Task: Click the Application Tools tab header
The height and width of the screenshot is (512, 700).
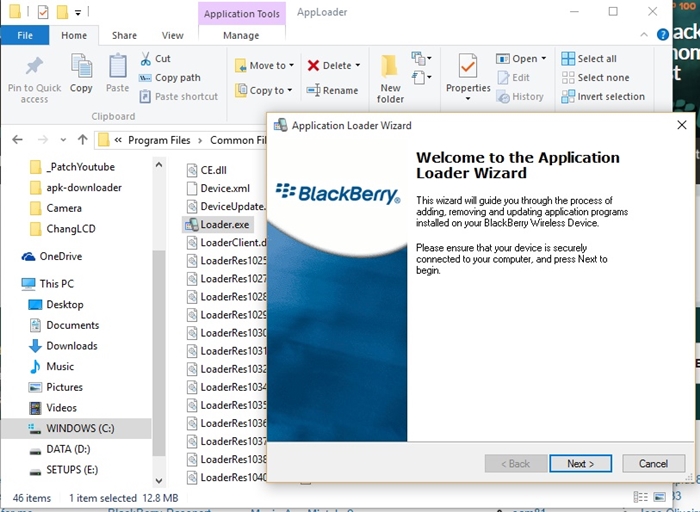Action: click(242, 14)
